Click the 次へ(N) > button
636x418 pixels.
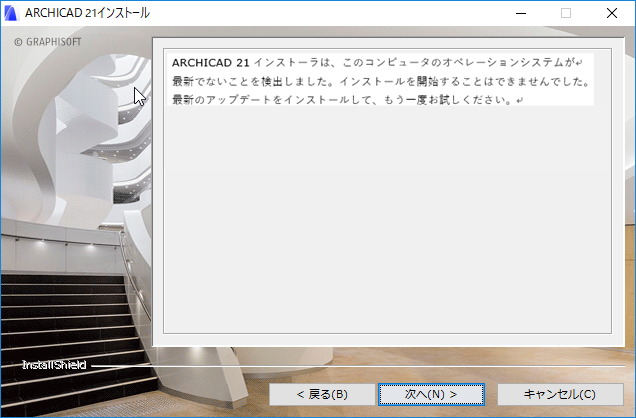[x=431, y=394]
